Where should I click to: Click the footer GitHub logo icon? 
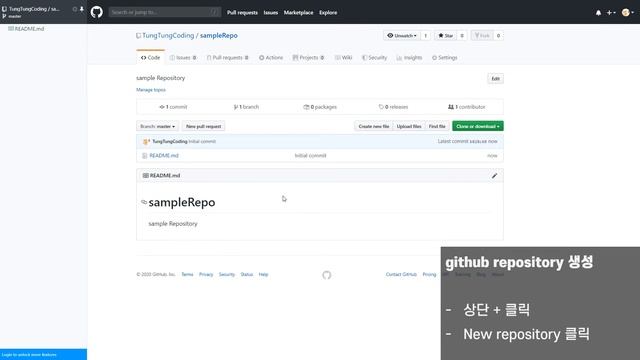pyautogui.click(x=327, y=275)
